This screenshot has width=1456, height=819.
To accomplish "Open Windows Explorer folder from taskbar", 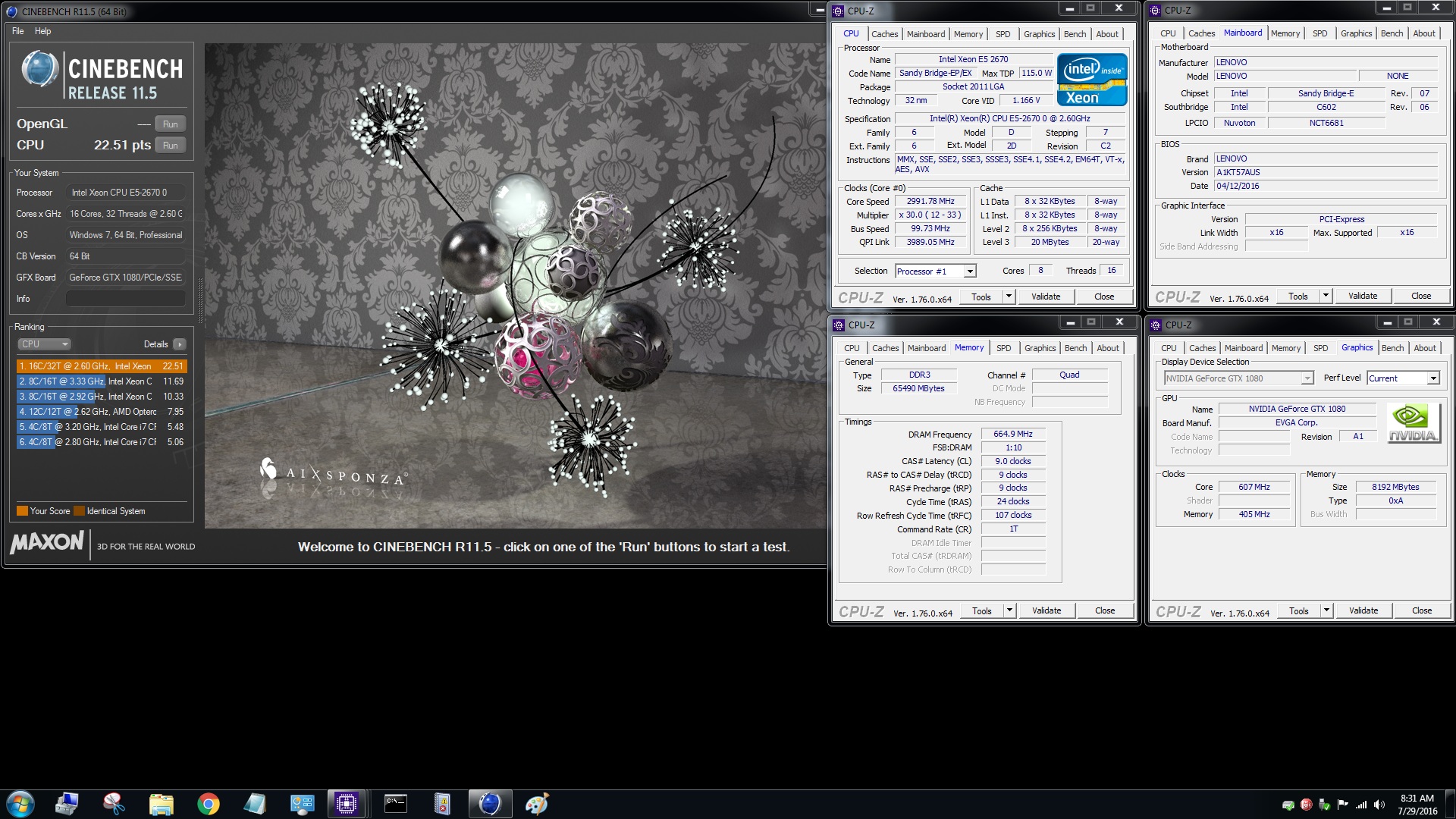I will point(161,804).
